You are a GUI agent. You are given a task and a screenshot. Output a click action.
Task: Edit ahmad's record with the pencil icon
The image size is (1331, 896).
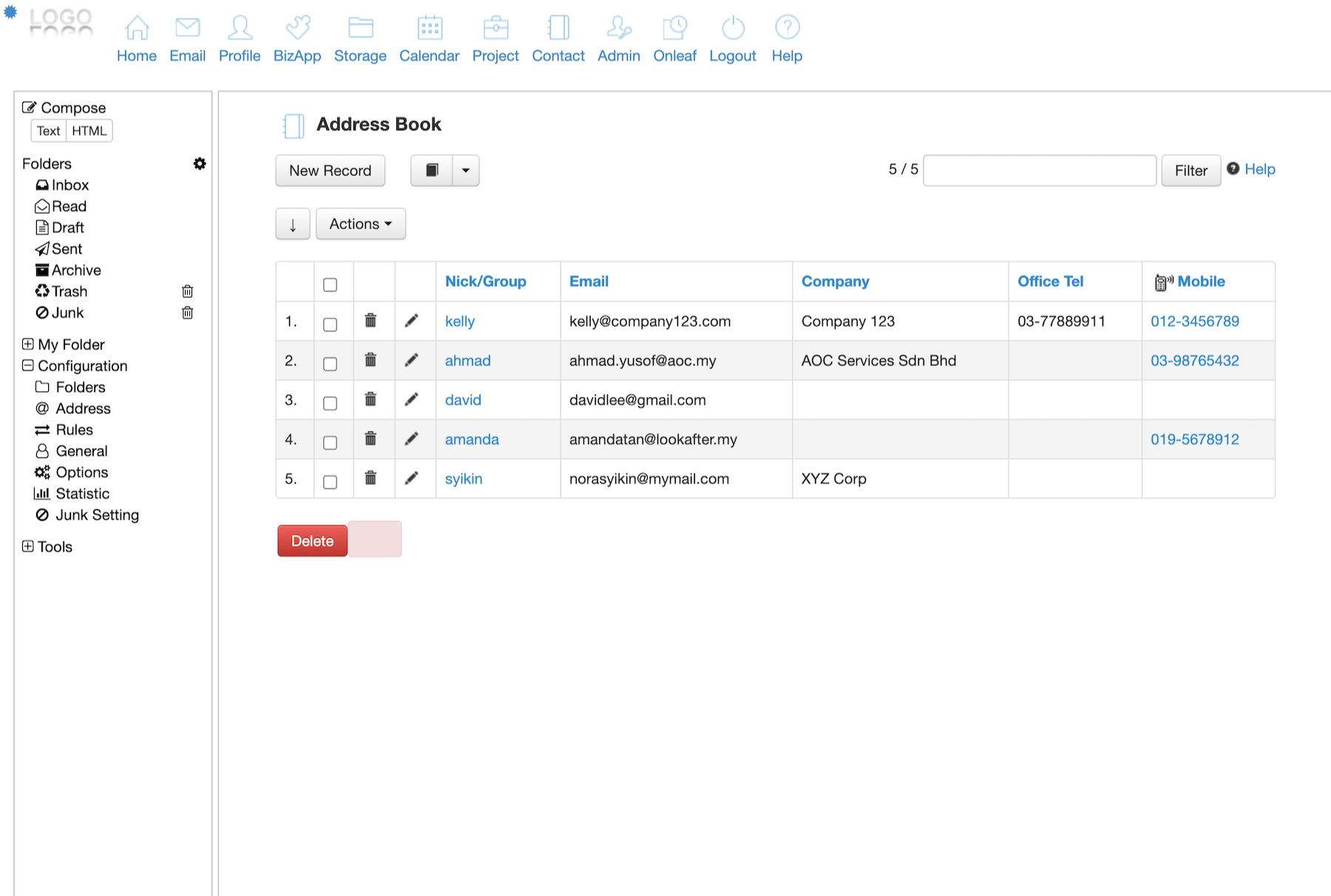pyautogui.click(x=411, y=360)
